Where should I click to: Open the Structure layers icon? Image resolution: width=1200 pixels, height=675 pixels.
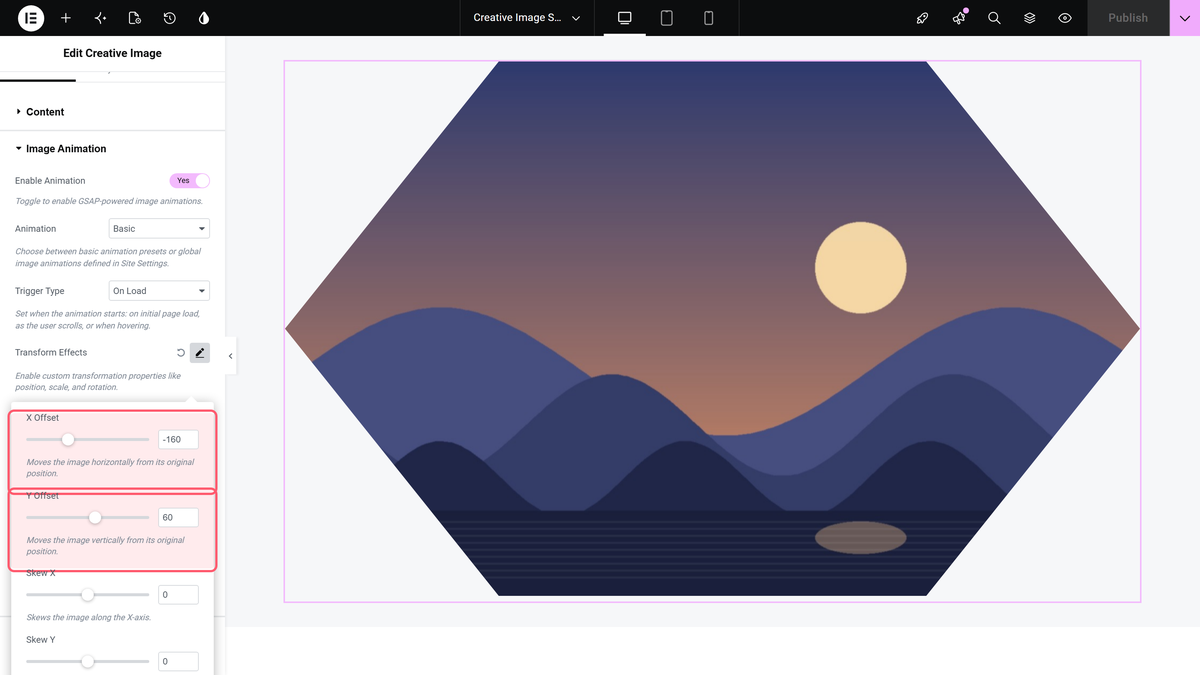coord(1030,18)
